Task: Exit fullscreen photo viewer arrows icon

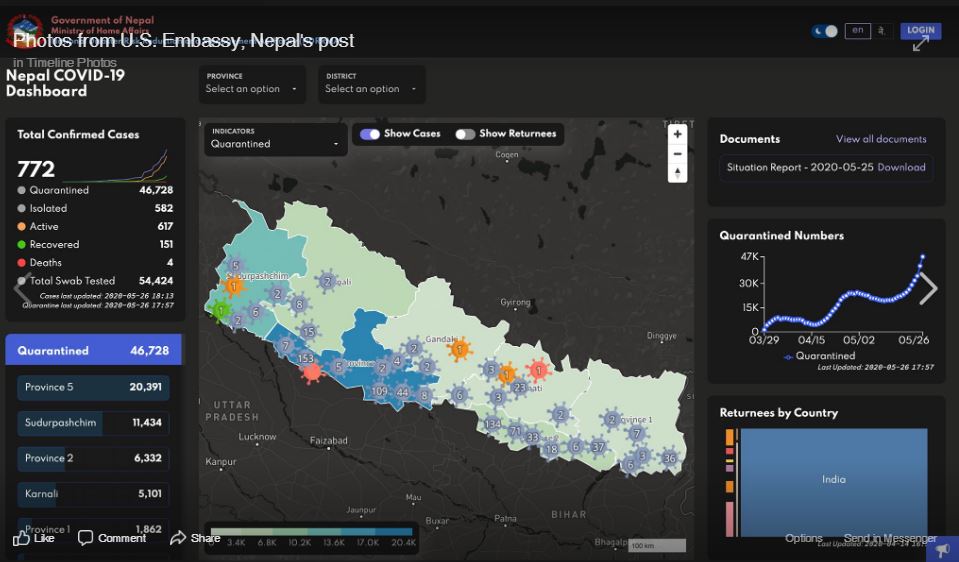Action: (x=920, y=44)
